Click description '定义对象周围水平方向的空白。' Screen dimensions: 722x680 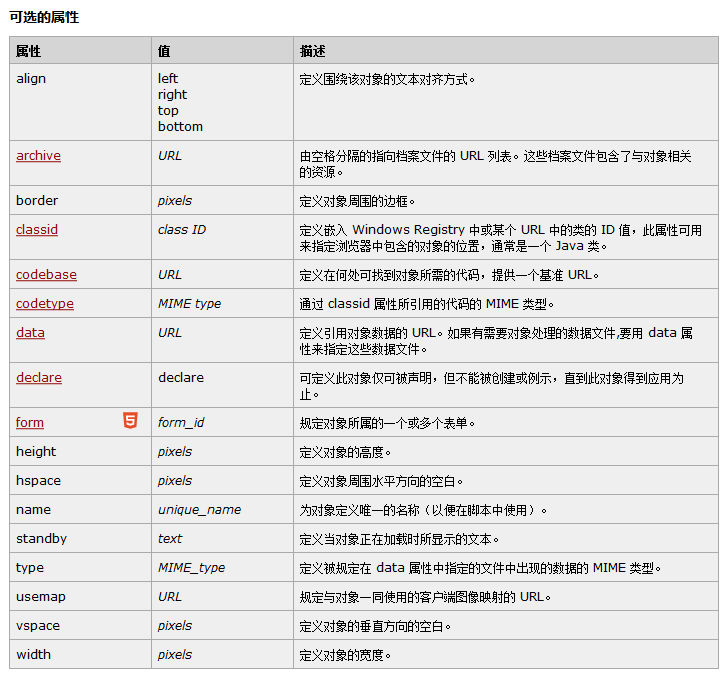pos(381,481)
